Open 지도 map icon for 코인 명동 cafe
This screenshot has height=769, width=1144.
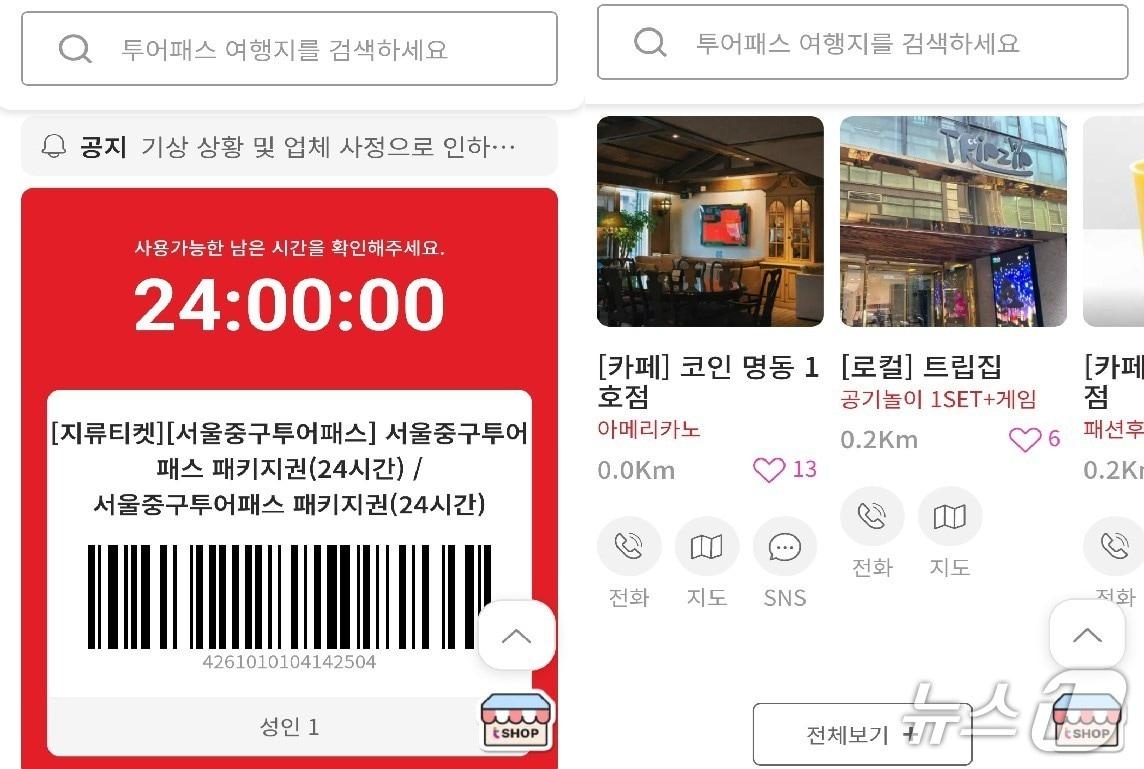click(x=706, y=546)
